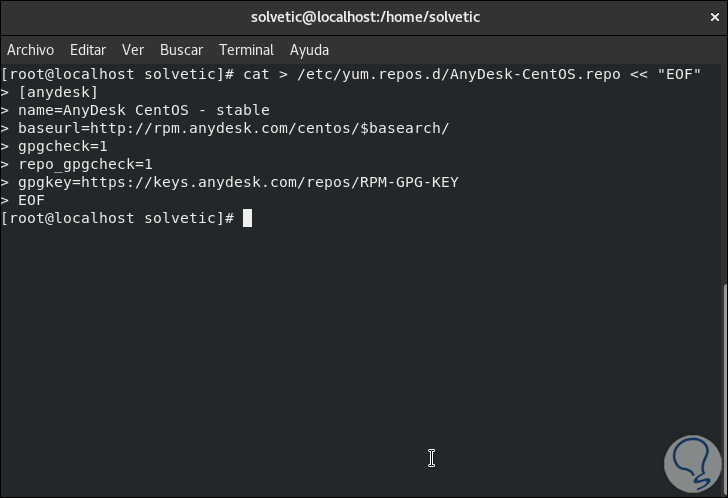Click the window title bar text
728x498 pixels.
[363, 17]
